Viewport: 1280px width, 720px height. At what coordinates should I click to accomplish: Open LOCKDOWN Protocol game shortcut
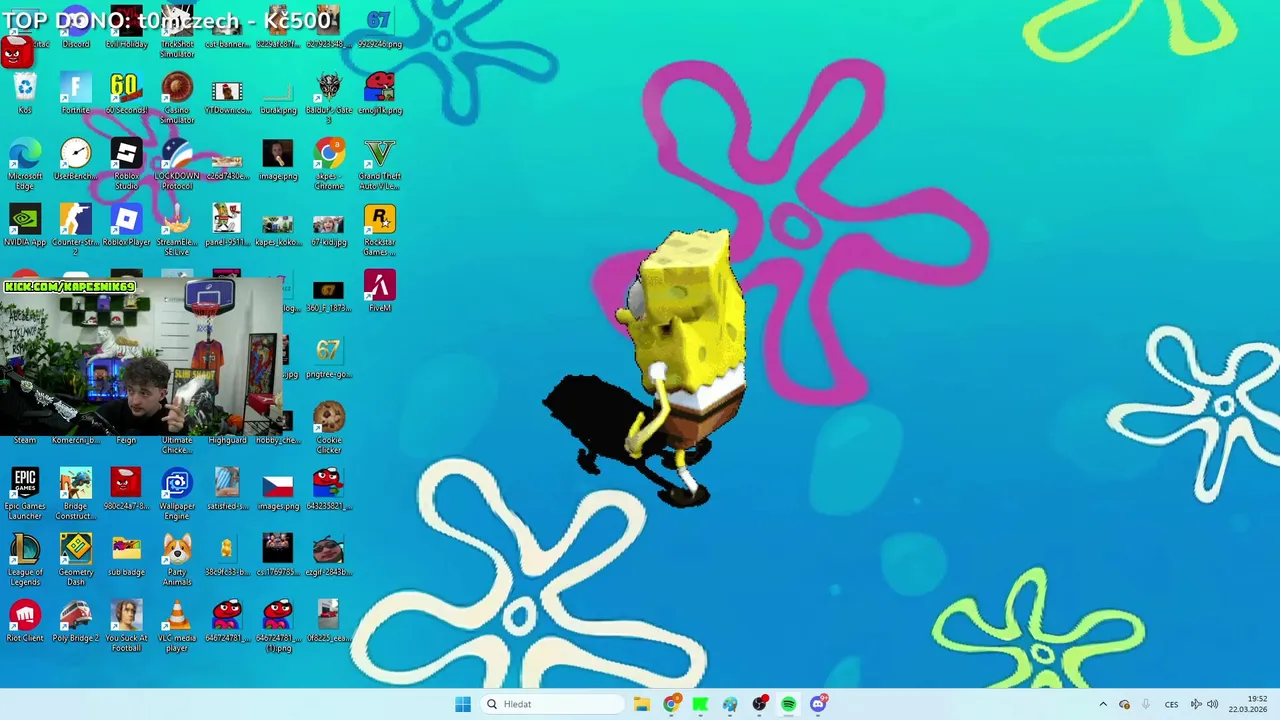pyautogui.click(x=177, y=163)
